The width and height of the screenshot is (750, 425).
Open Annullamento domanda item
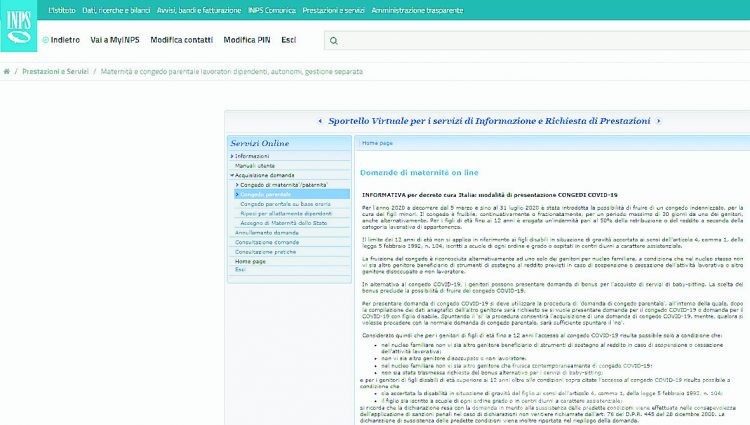267,233
